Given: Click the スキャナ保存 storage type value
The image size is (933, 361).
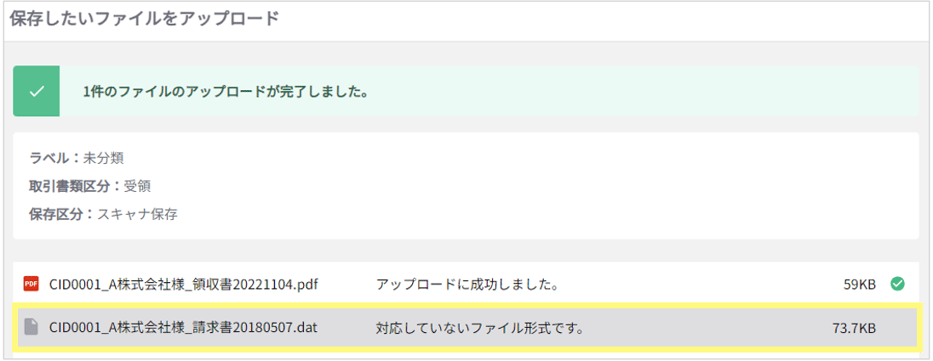Looking at the screenshot, I should point(137,214).
